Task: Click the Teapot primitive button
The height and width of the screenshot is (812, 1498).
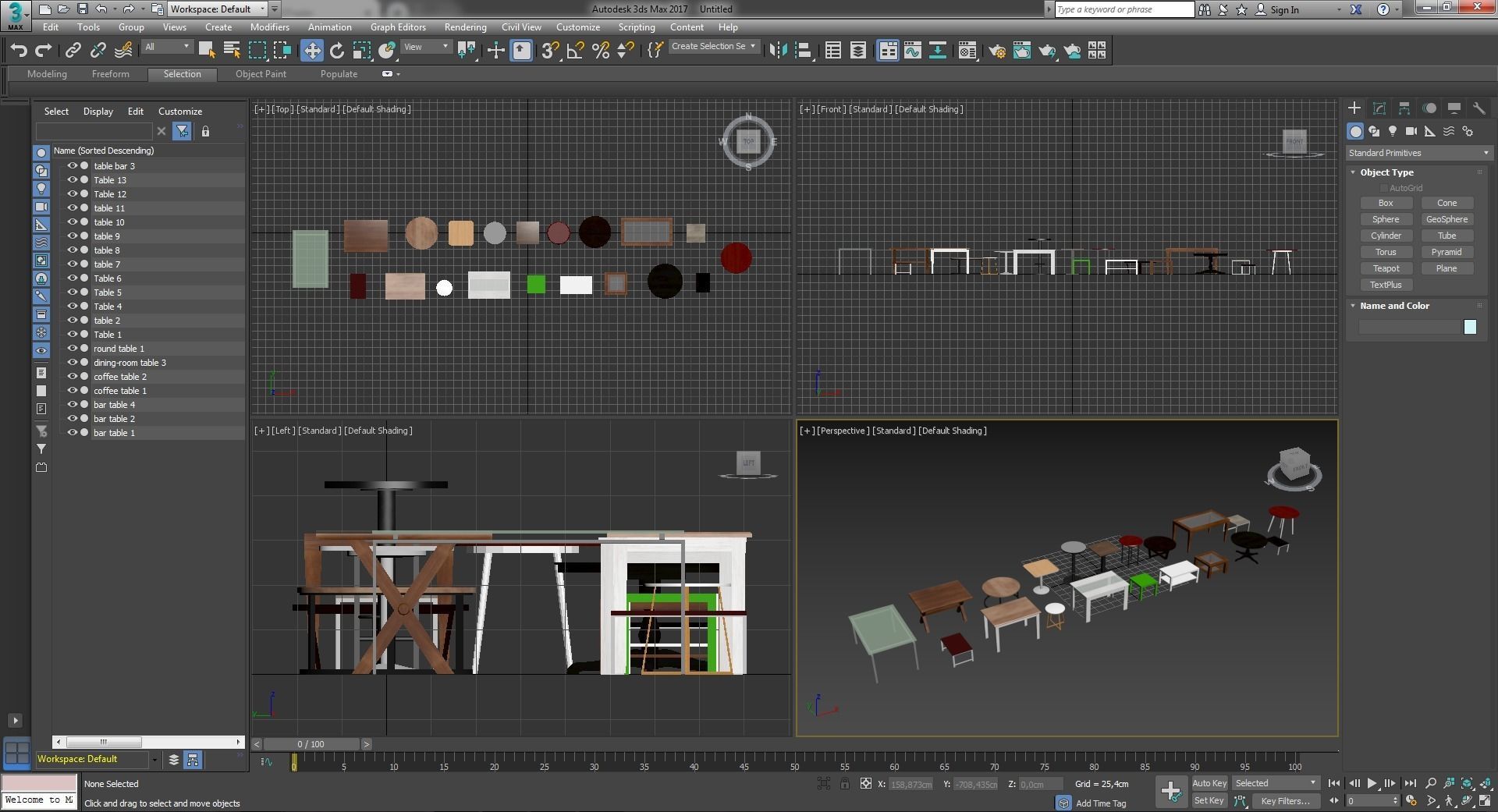Action: [1386, 268]
